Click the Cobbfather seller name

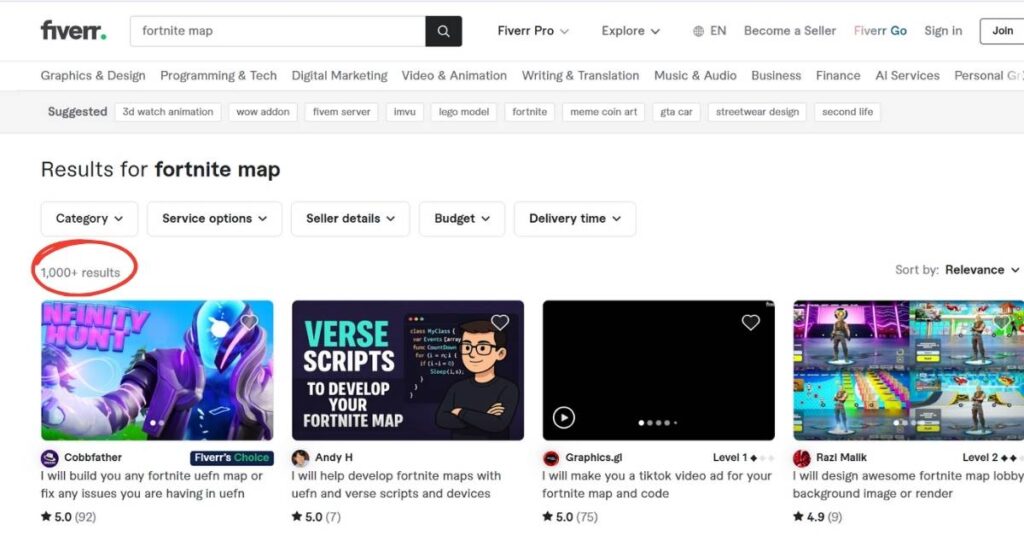(x=93, y=458)
